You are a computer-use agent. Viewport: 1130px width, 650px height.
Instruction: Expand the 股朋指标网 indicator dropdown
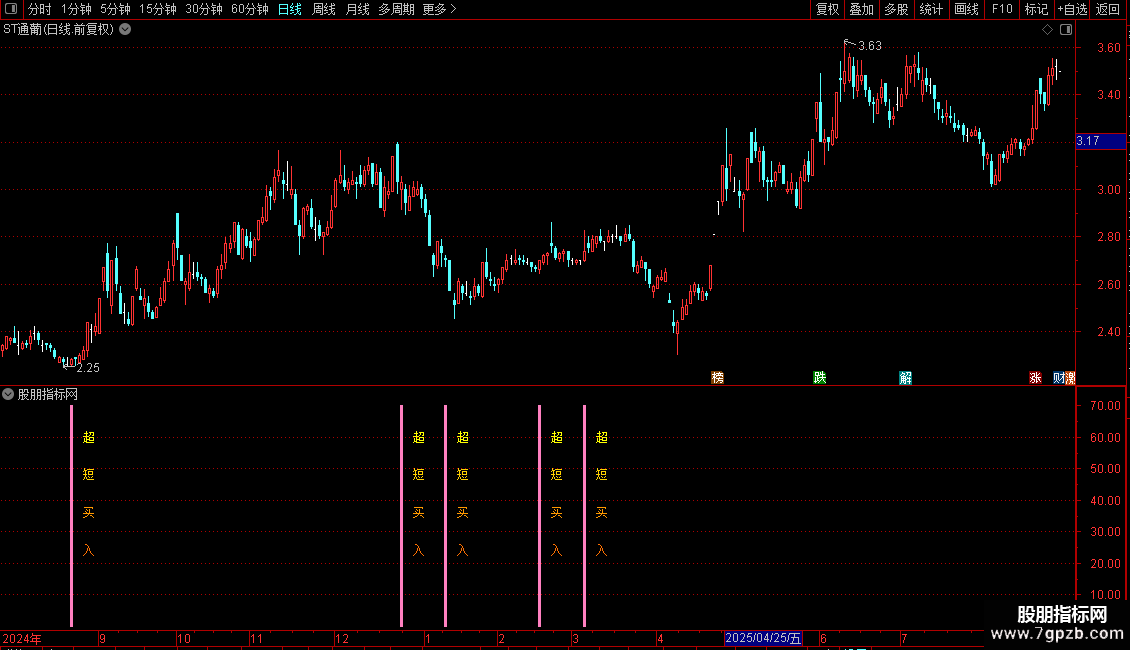[x=8, y=394]
